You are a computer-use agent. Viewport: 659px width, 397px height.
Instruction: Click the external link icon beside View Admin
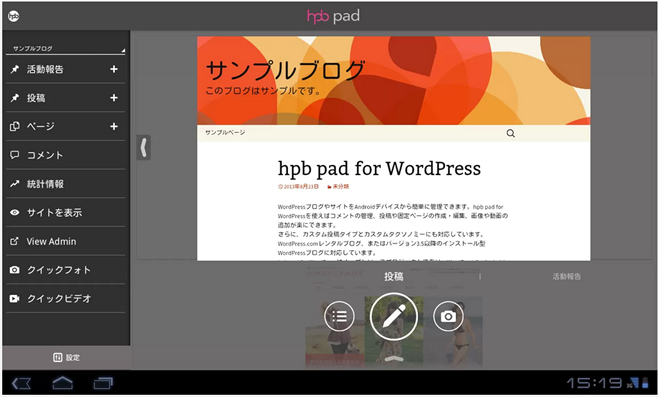pos(14,241)
